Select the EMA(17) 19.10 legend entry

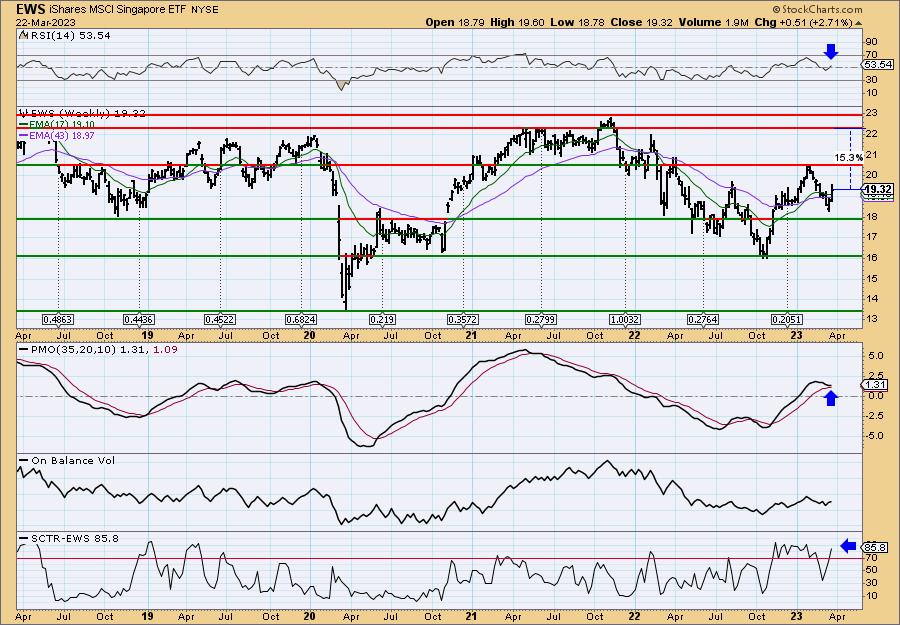[57, 124]
